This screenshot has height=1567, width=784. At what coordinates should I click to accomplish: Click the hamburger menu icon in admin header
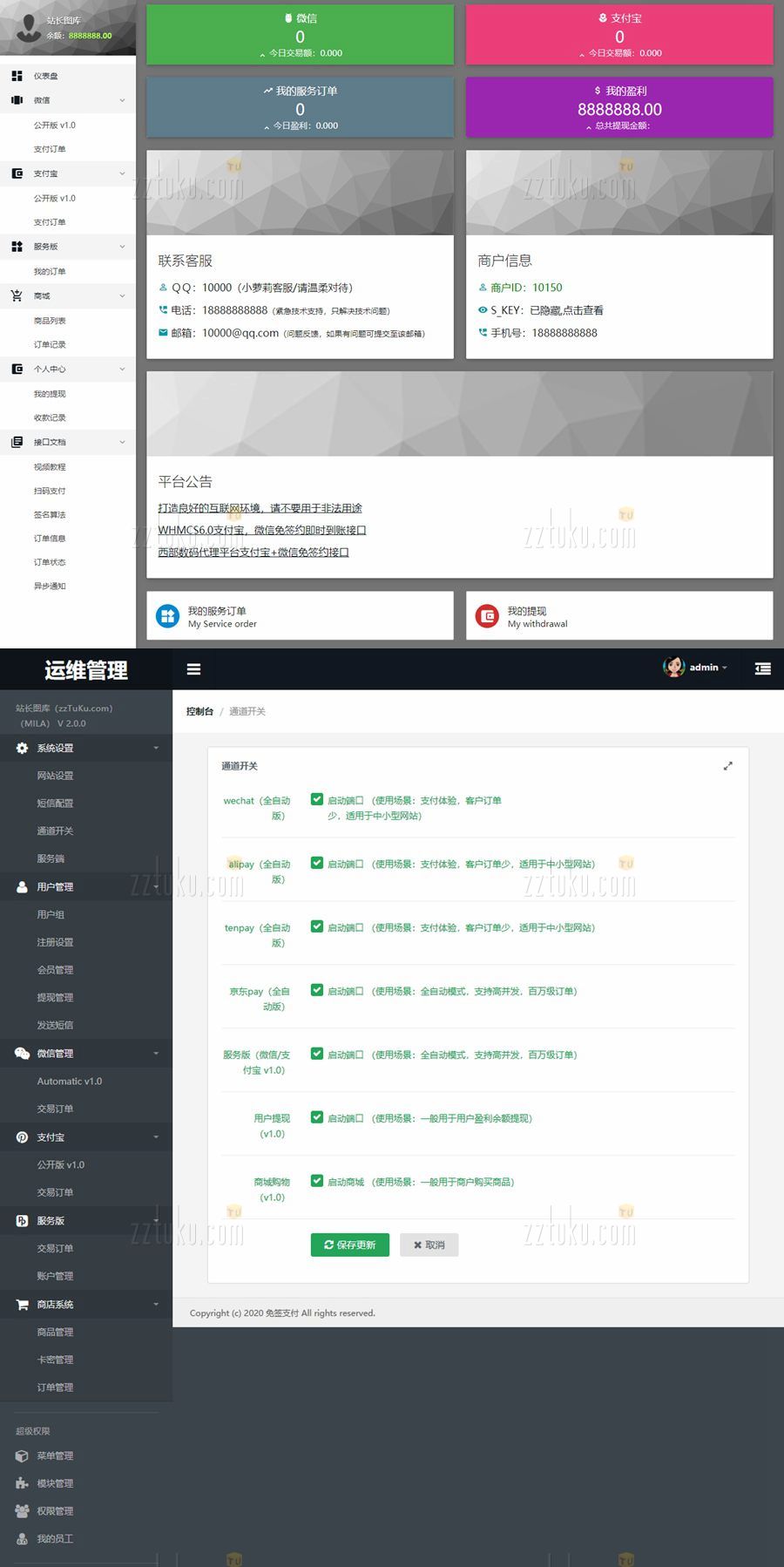point(193,669)
